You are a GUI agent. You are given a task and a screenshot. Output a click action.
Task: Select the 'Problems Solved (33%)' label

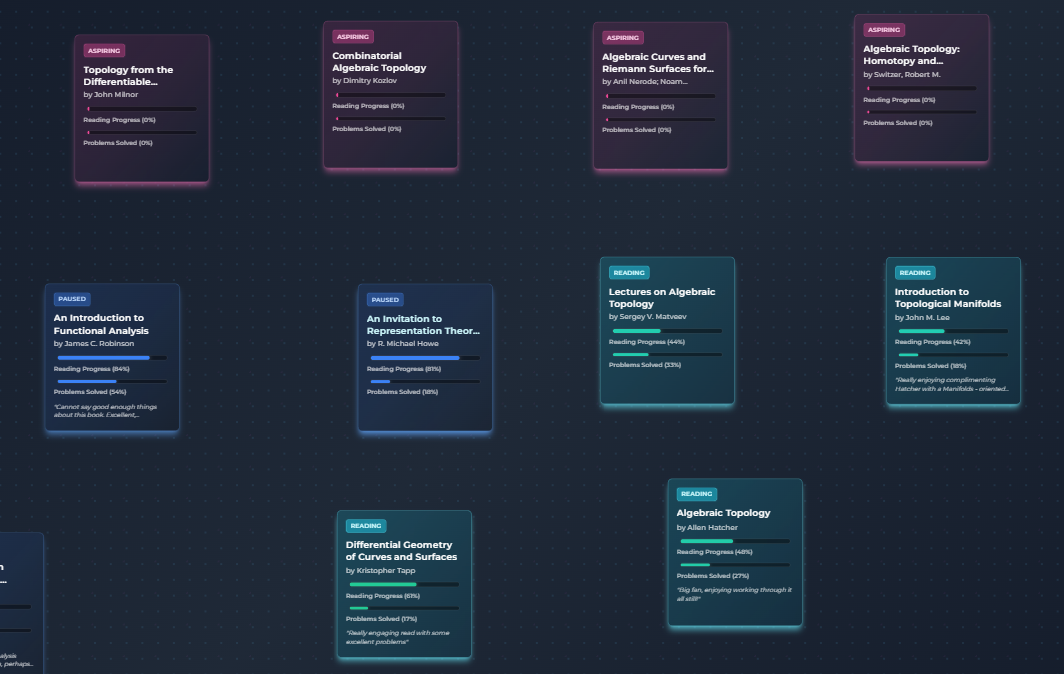(x=645, y=365)
